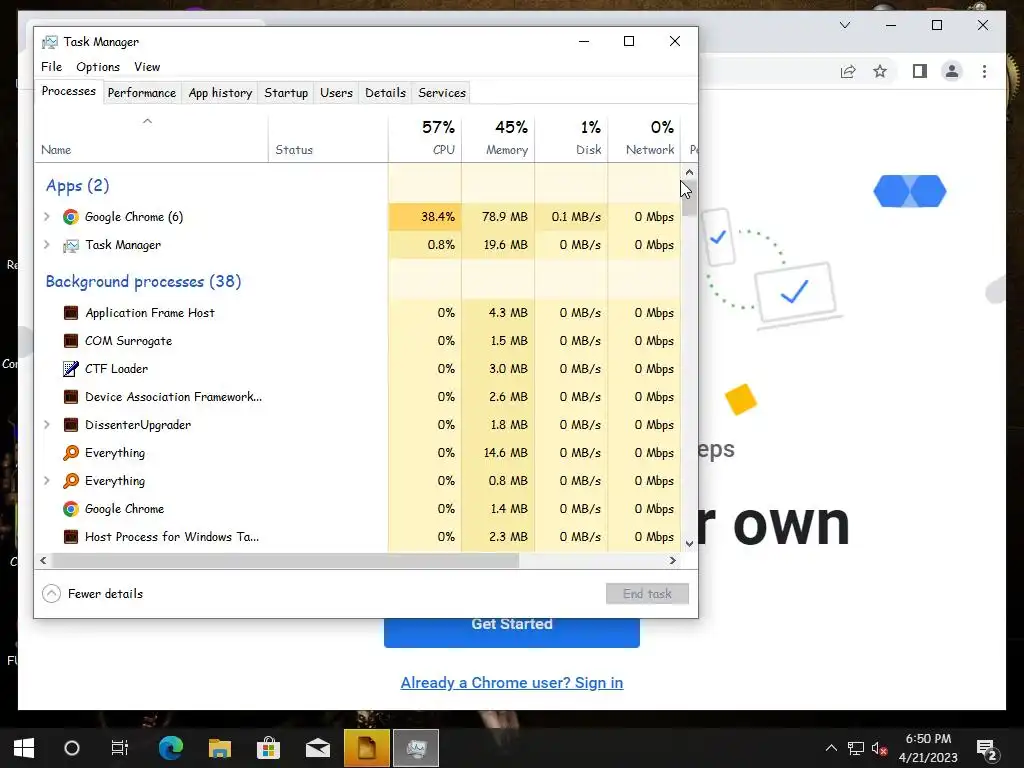1024x768 pixels.
Task: Click the DissenterUpgrader process icon
Action: (71, 425)
